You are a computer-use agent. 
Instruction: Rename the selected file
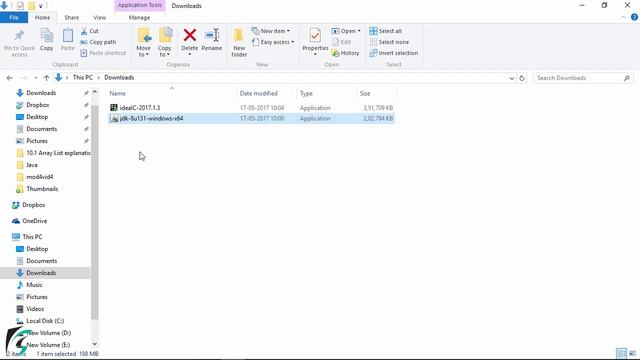(x=212, y=40)
